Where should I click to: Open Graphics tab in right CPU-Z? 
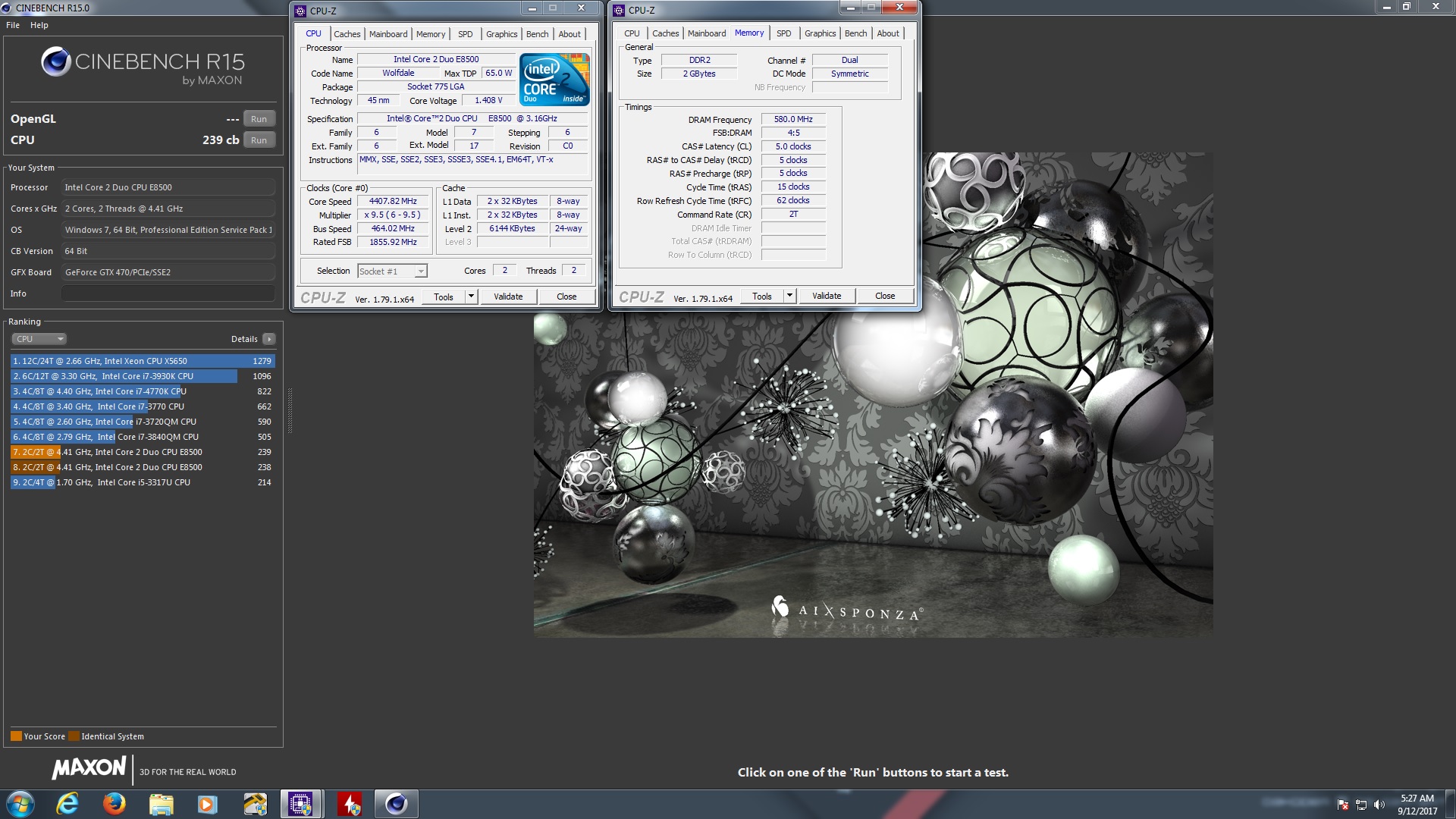click(820, 33)
